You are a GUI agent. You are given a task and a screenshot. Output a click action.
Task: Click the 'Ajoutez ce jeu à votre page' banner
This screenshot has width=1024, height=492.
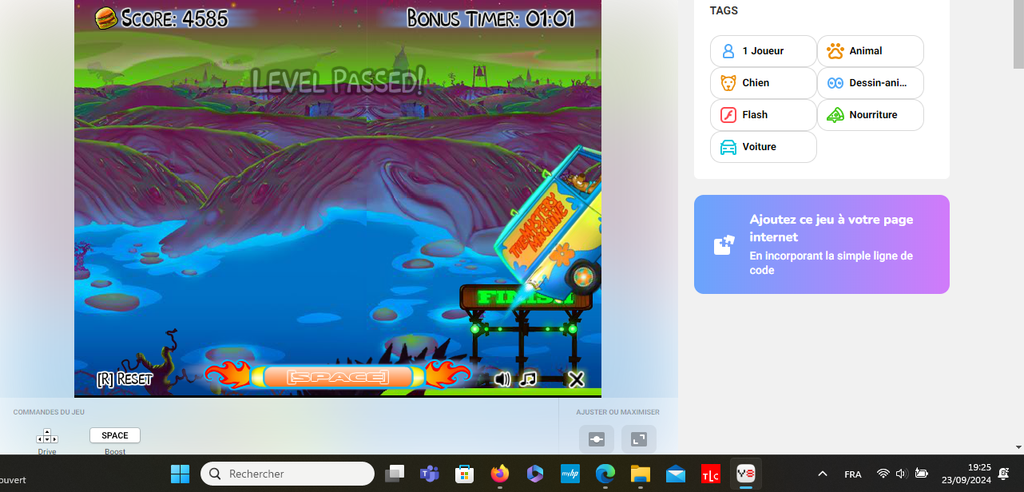pos(821,244)
